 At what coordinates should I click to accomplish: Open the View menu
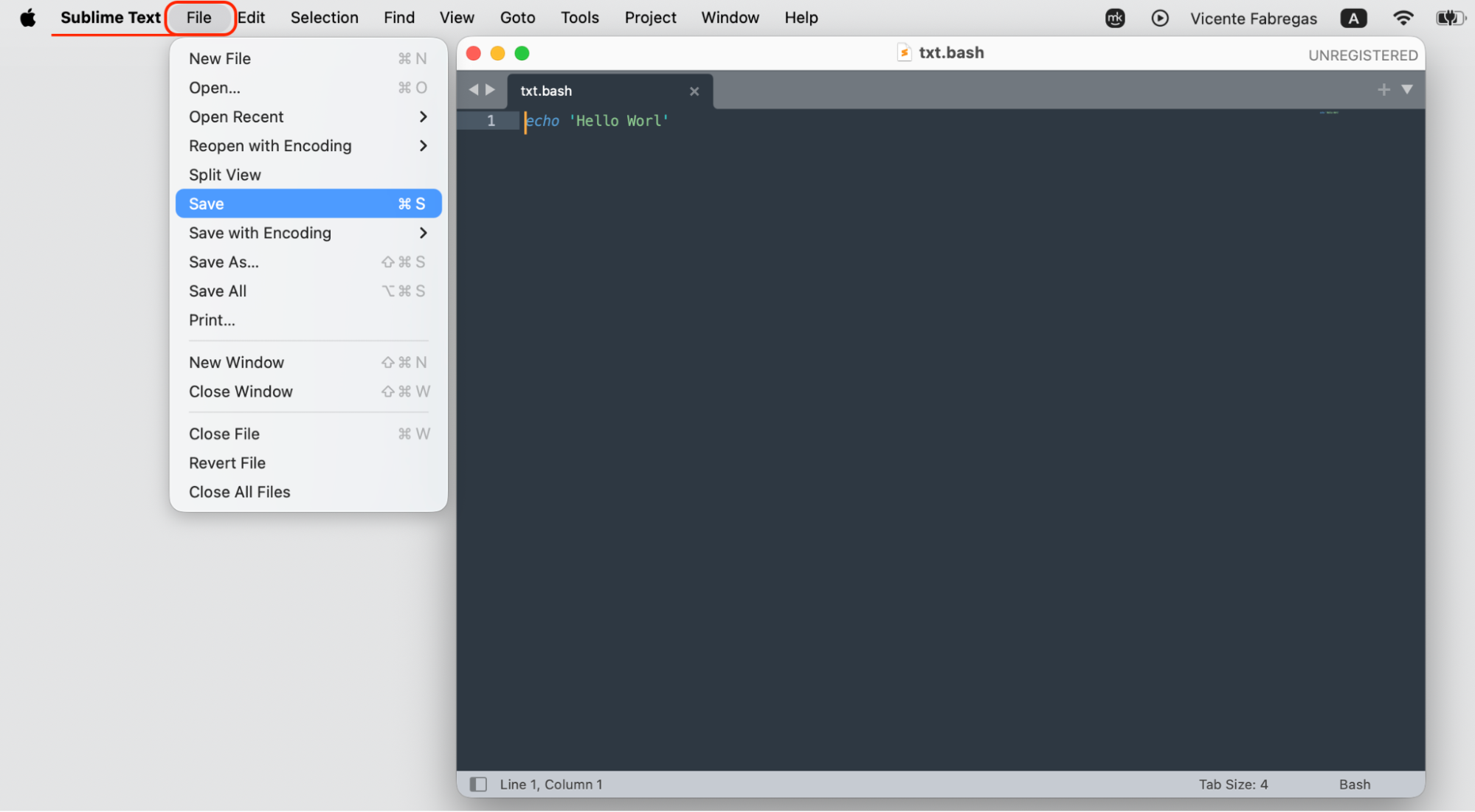(x=457, y=18)
